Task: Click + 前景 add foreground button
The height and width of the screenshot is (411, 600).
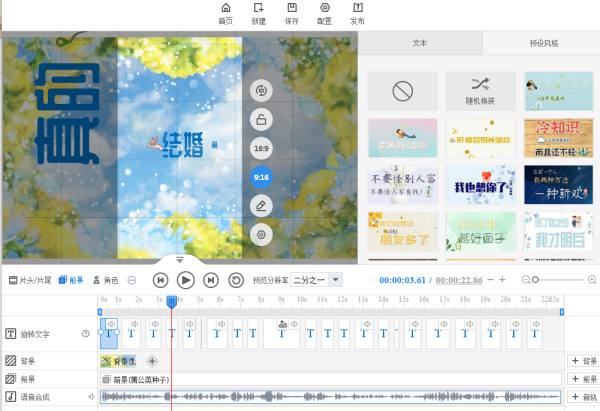Action: tap(584, 379)
